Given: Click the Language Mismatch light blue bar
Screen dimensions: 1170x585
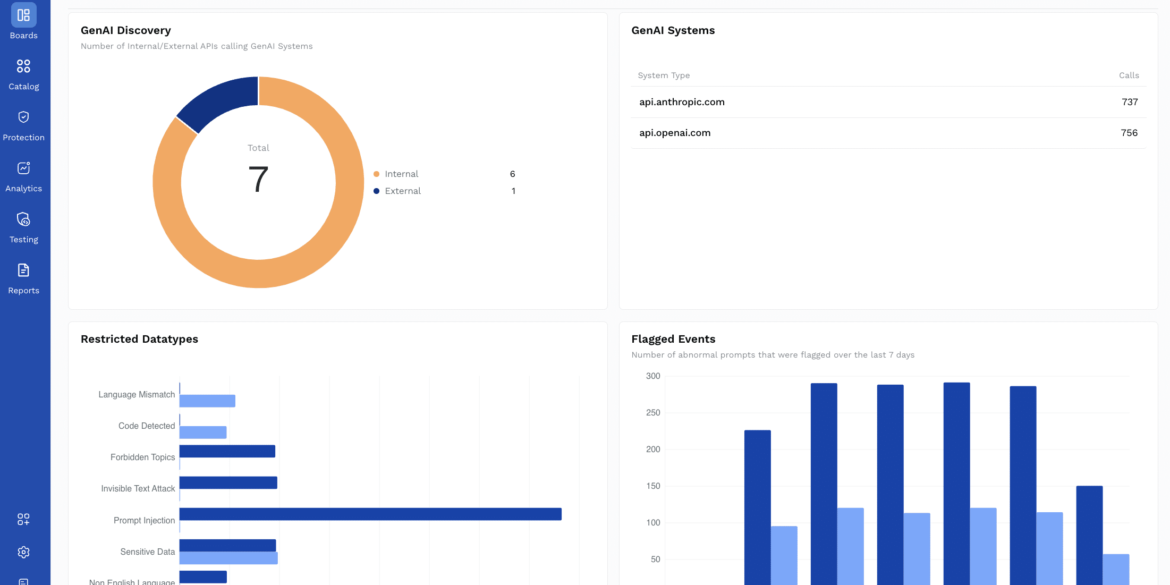Looking at the screenshot, I should pyautogui.click(x=207, y=401).
